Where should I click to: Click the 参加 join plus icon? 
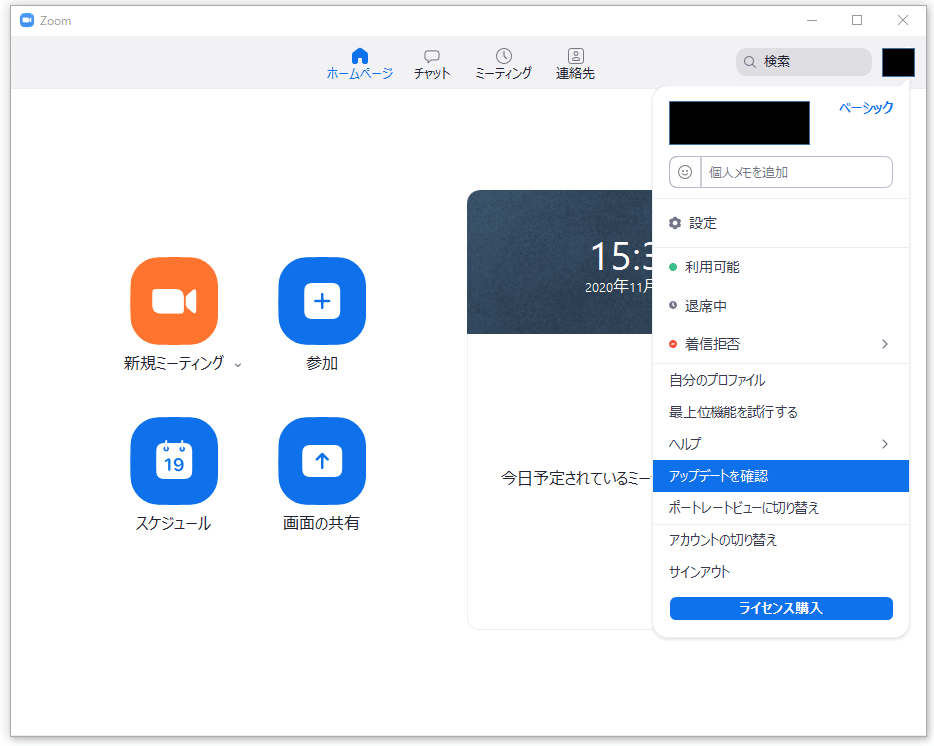(x=322, y=301)
